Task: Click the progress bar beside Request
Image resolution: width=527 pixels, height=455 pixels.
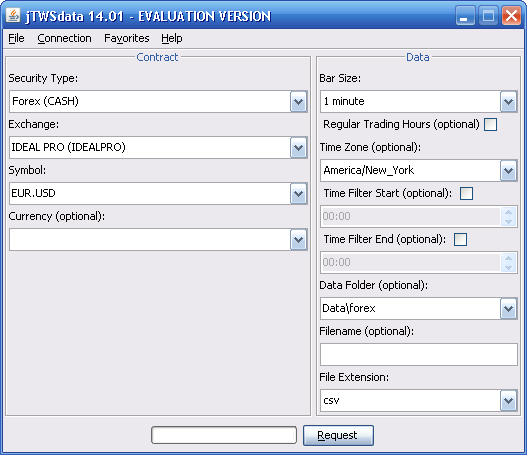Action: point(224,435)
